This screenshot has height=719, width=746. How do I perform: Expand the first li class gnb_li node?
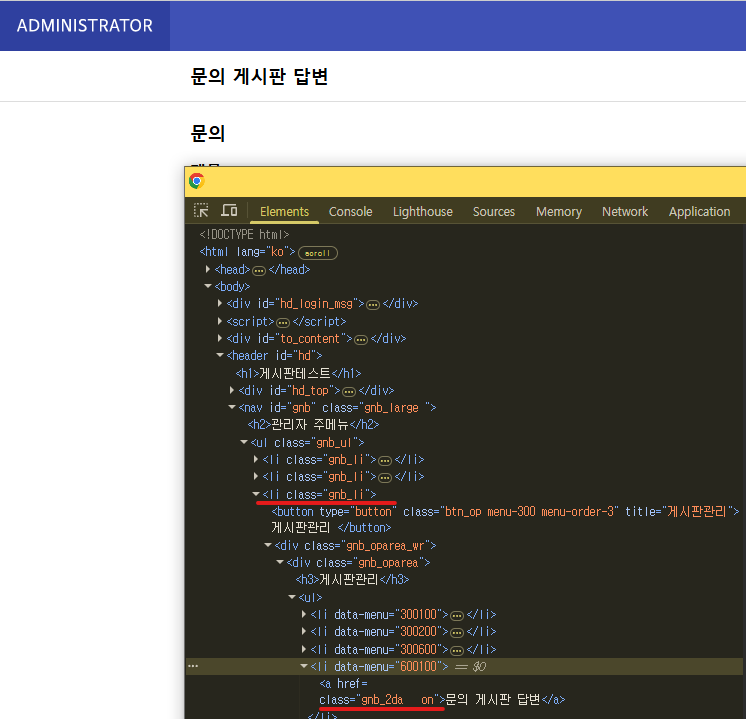pyautogui.click(x=256, y=459)
